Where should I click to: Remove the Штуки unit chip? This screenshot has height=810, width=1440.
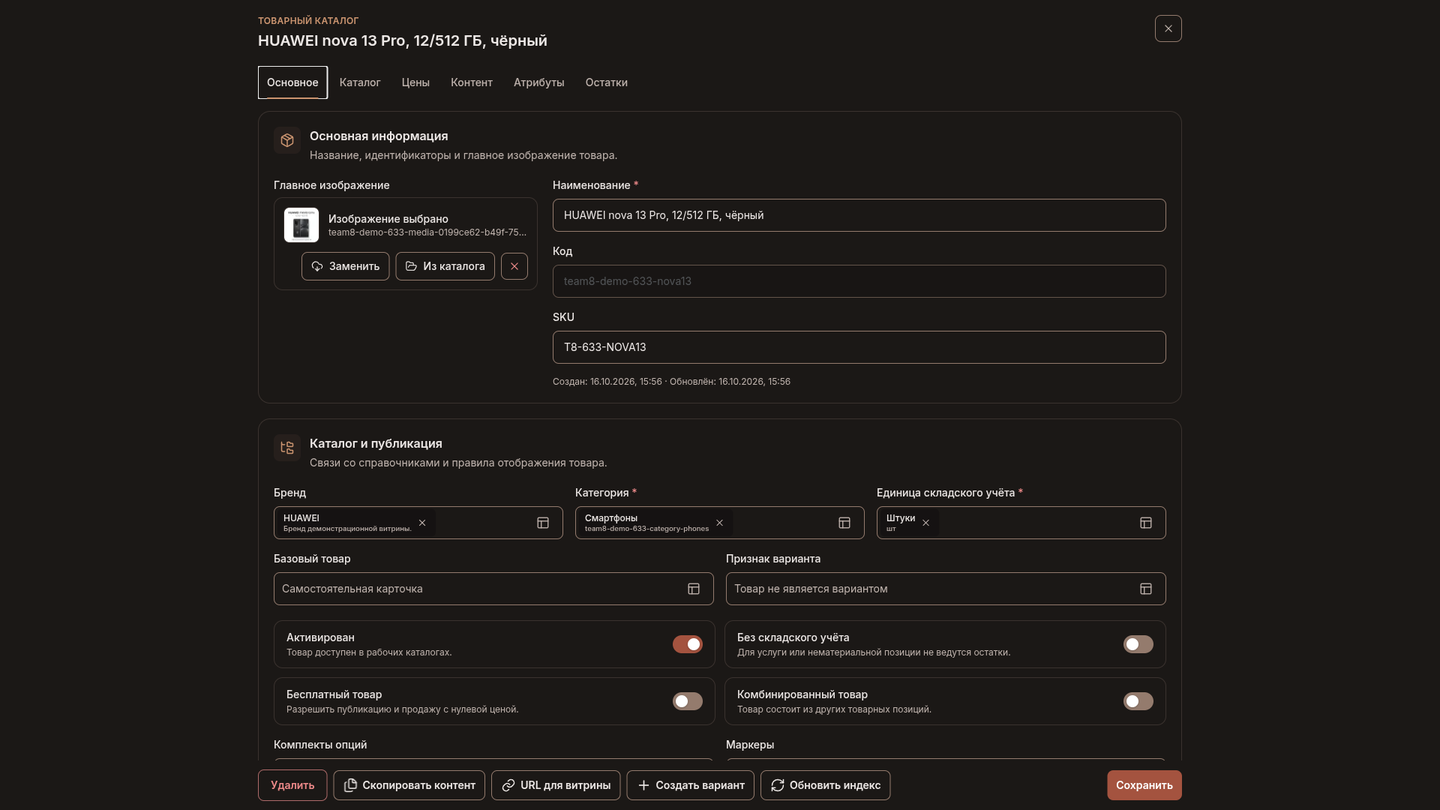[x=926, y=523]
